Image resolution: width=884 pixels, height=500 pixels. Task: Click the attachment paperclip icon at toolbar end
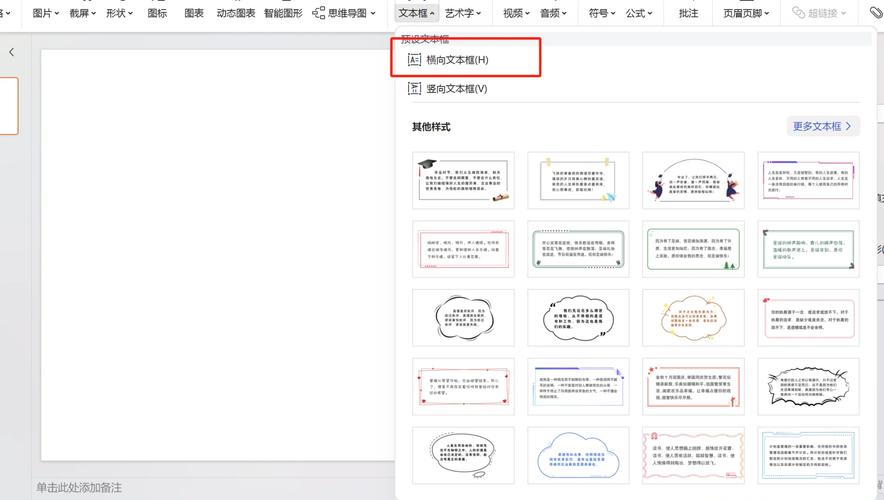pyautogui.click(x=876, y=12)
